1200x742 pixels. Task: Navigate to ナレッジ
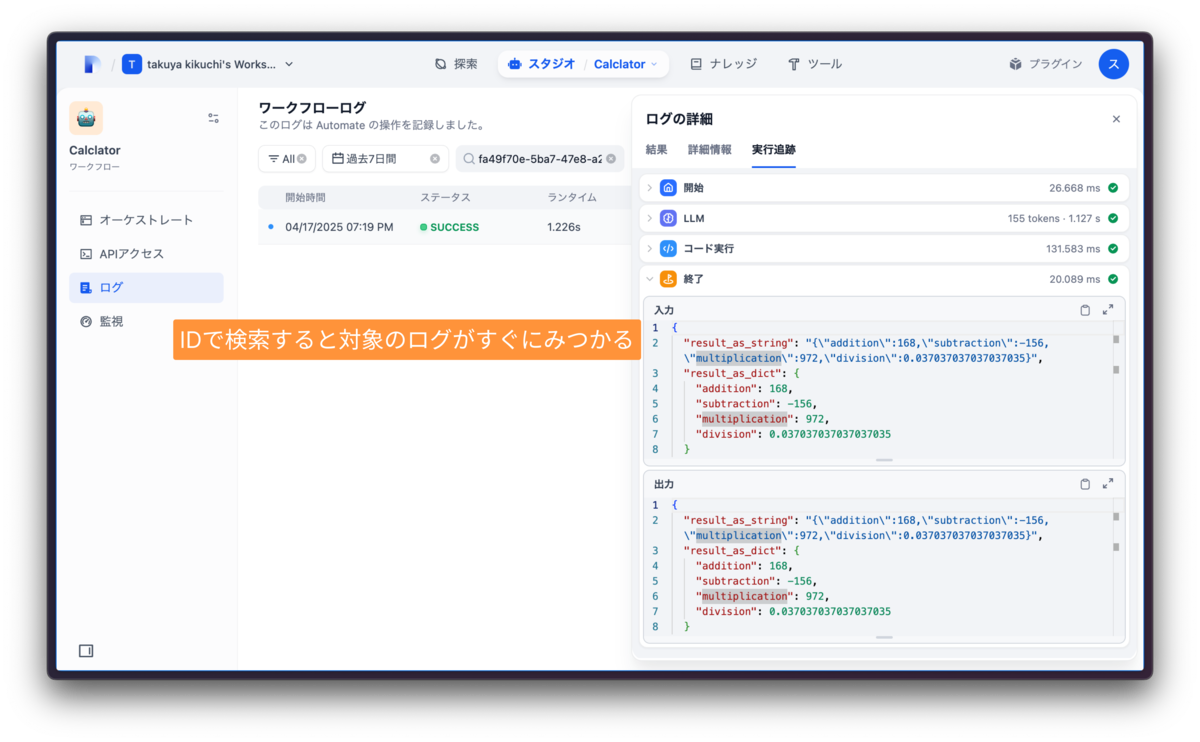[x=724, y=64]
